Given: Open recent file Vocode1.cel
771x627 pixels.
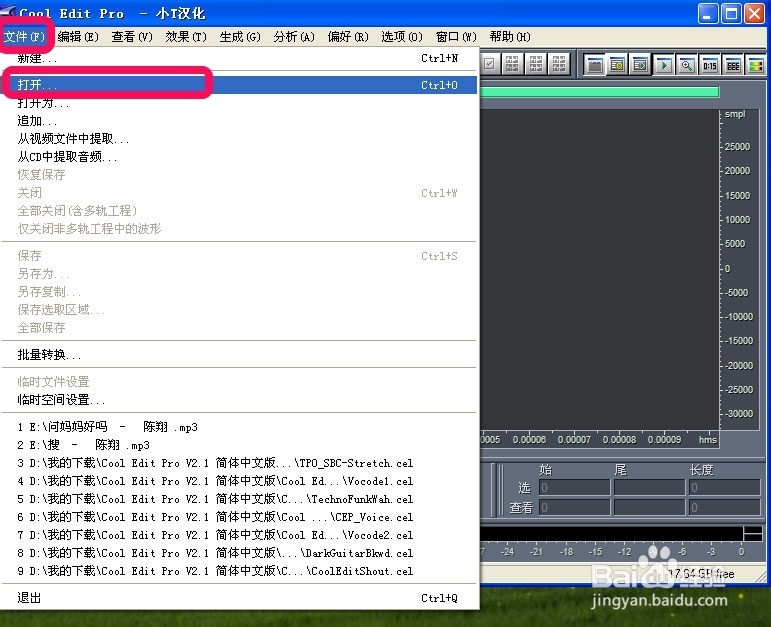Looking at the screenshot, I should click(x=239, y=481).
